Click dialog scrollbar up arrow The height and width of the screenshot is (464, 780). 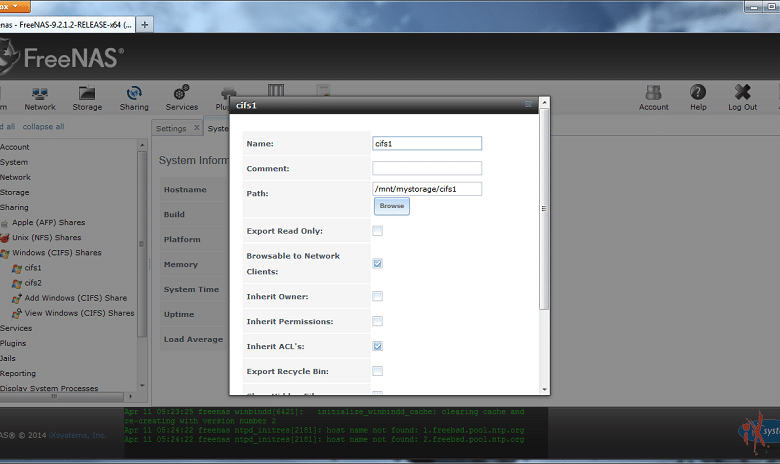pos(544,102)
